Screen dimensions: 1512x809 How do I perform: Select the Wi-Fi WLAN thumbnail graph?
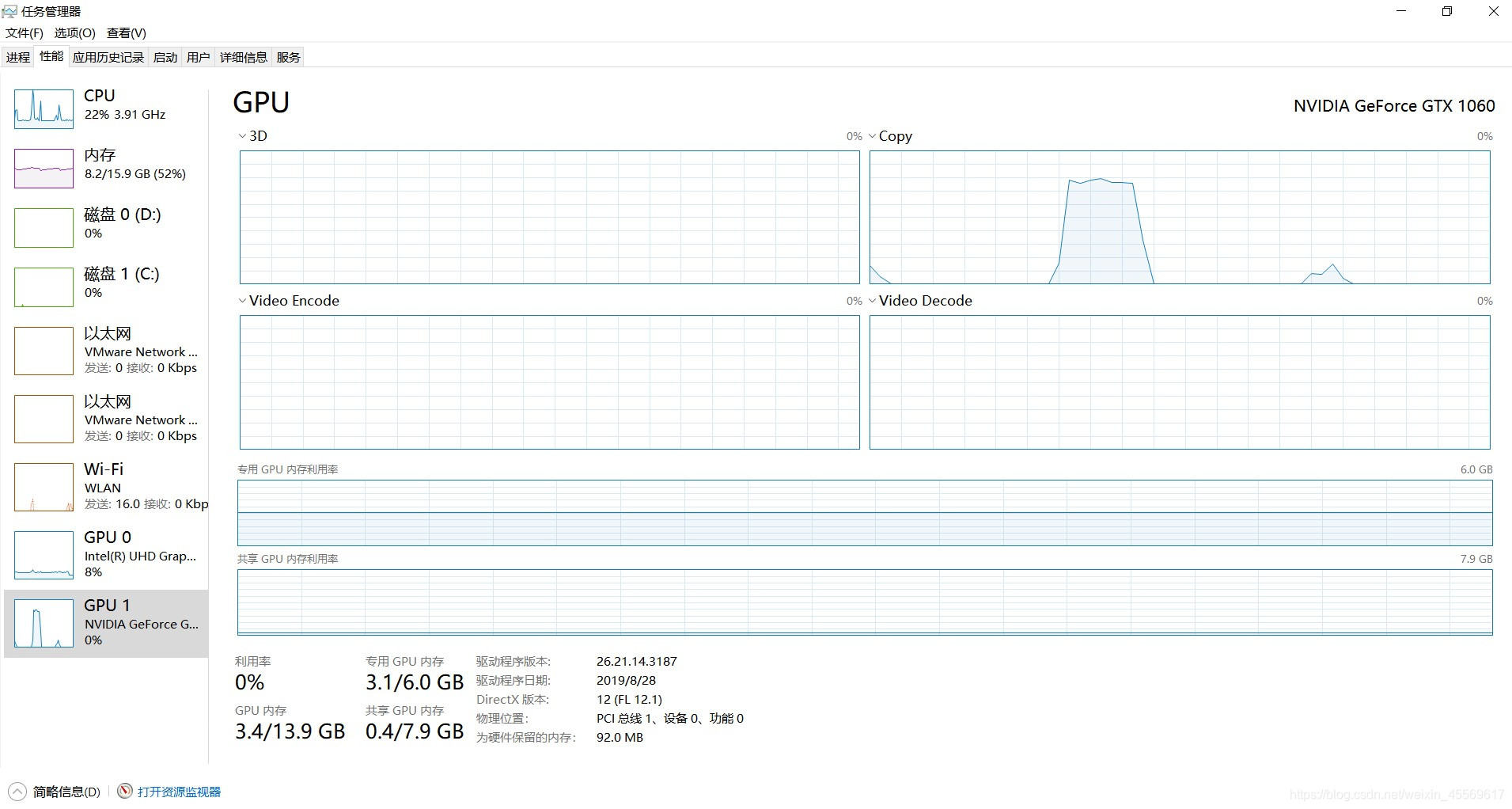[x=44, y=487]
